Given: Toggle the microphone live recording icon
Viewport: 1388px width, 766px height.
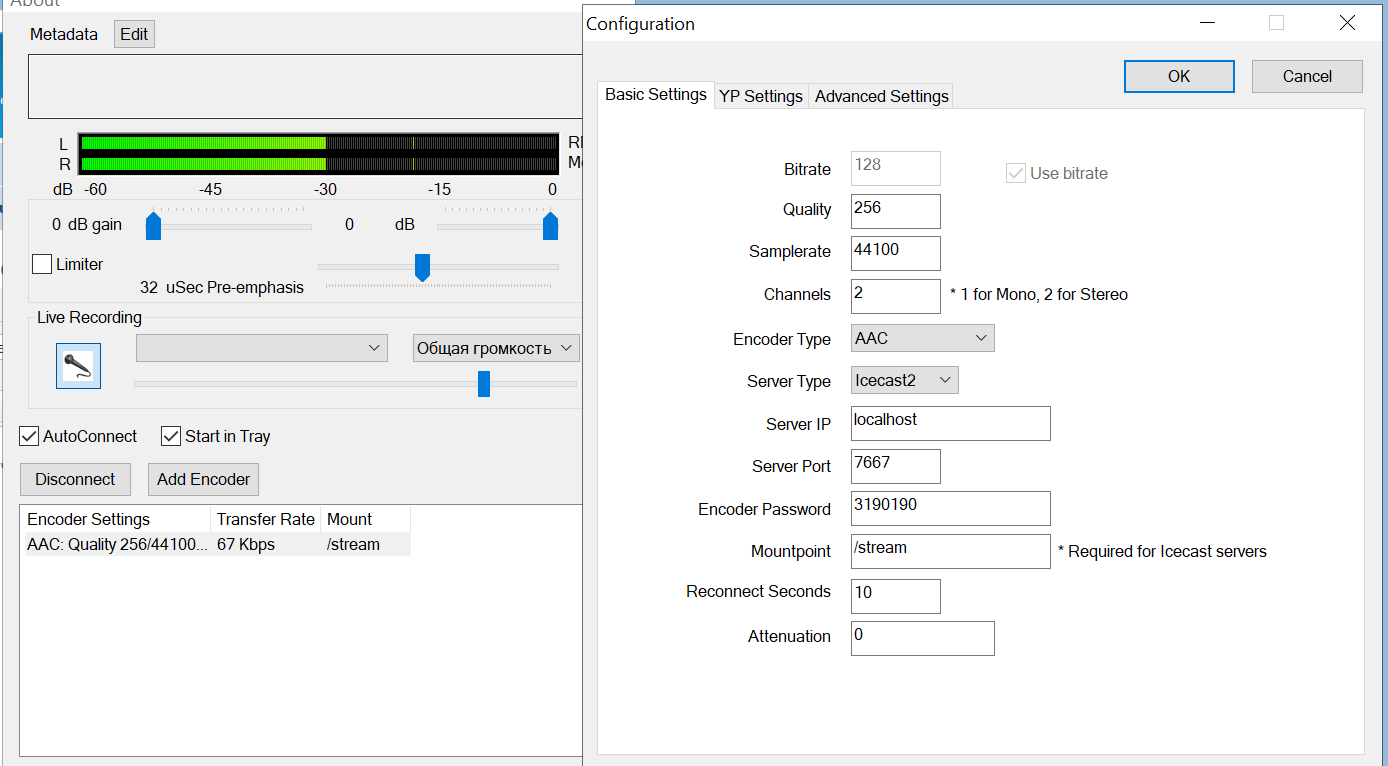Looking at the screenshot, I should pyautogui.click(x=78, y=365).
